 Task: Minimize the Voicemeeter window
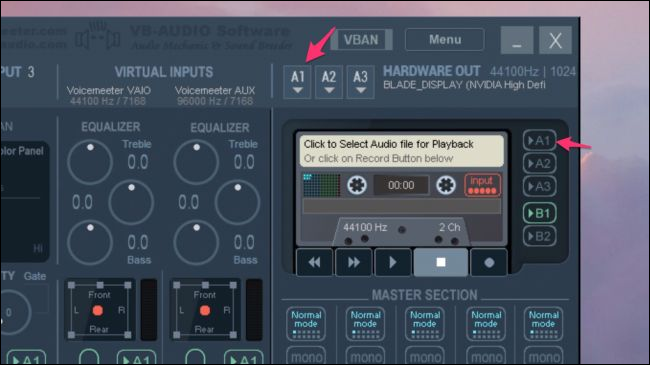coord(517,40)
